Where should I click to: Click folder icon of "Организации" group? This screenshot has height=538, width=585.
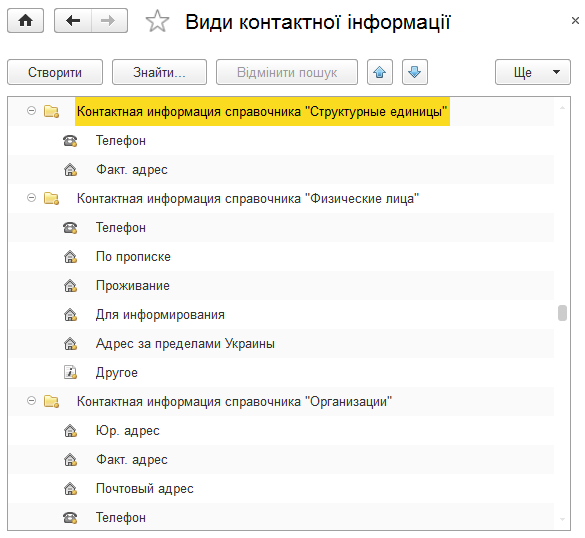click(x=51, y=401)
